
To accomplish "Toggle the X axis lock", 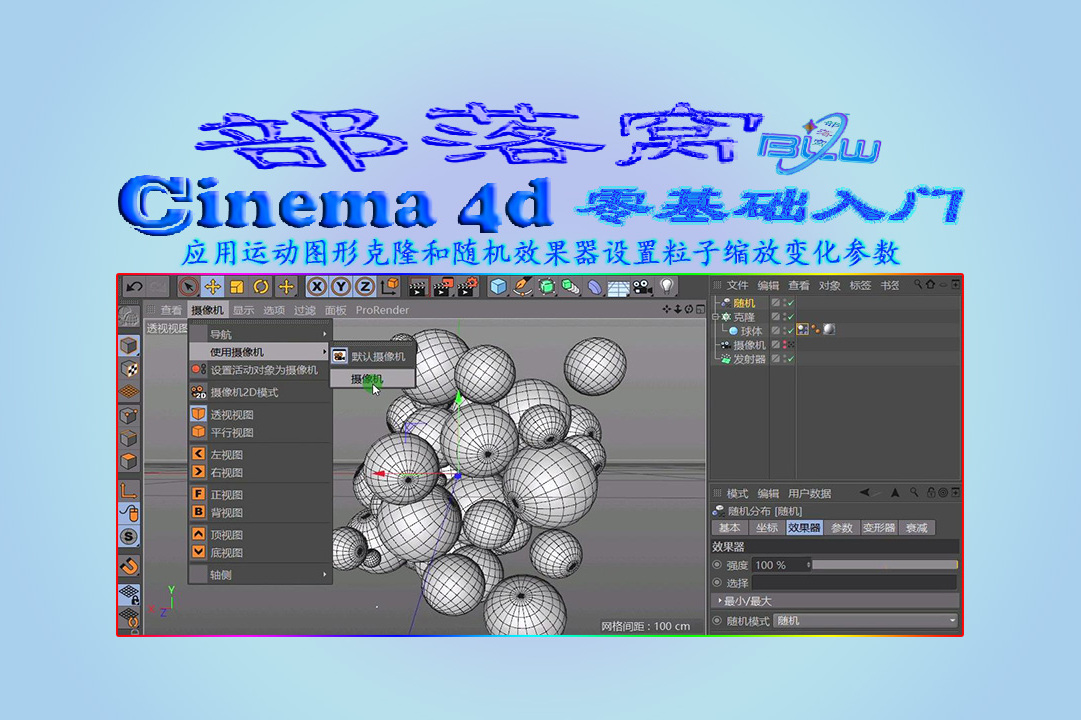I will [x=316, y=286].
